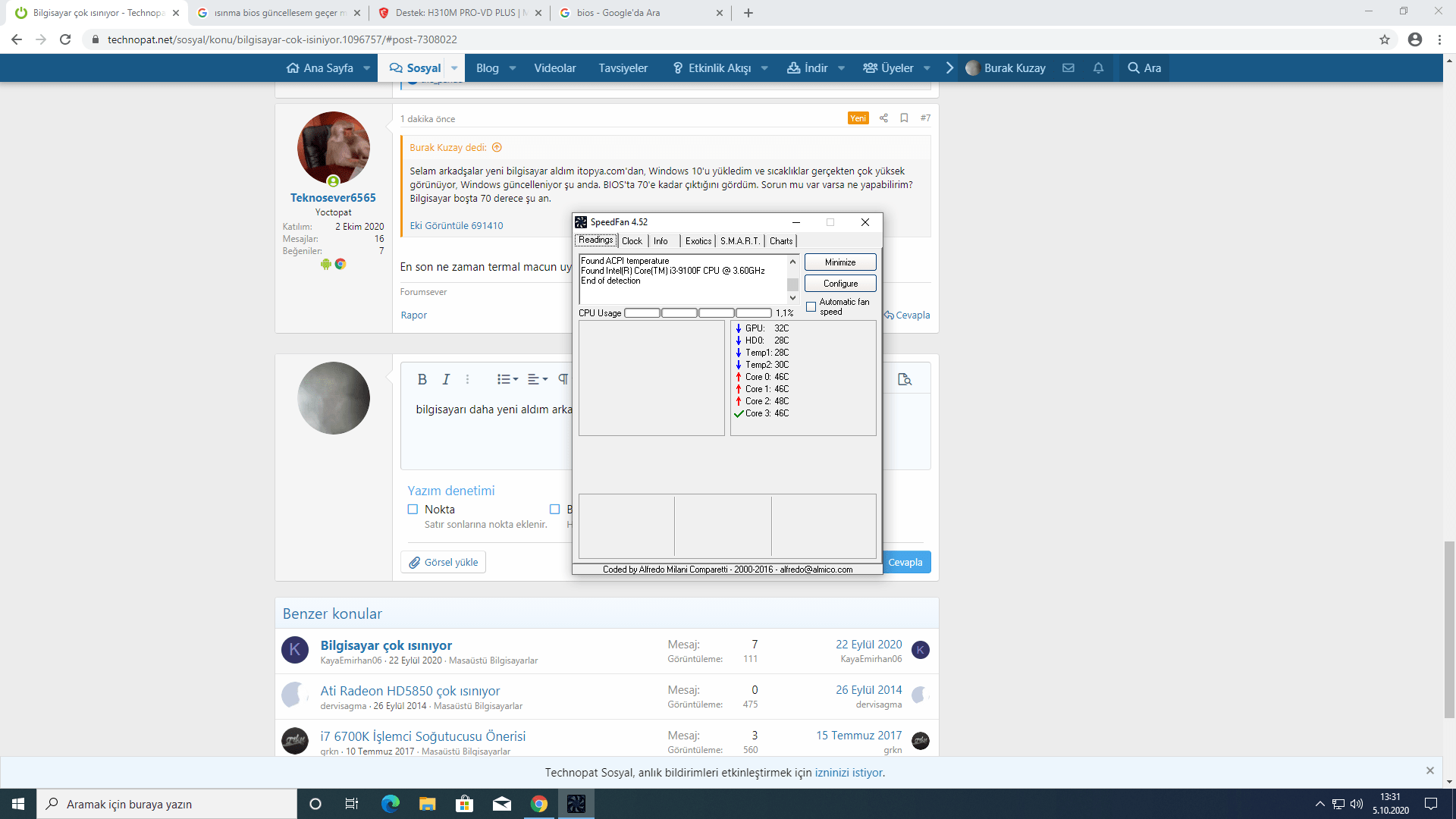
Task: Open Microsoft Edge from taskbar
Action: [391, 804]
